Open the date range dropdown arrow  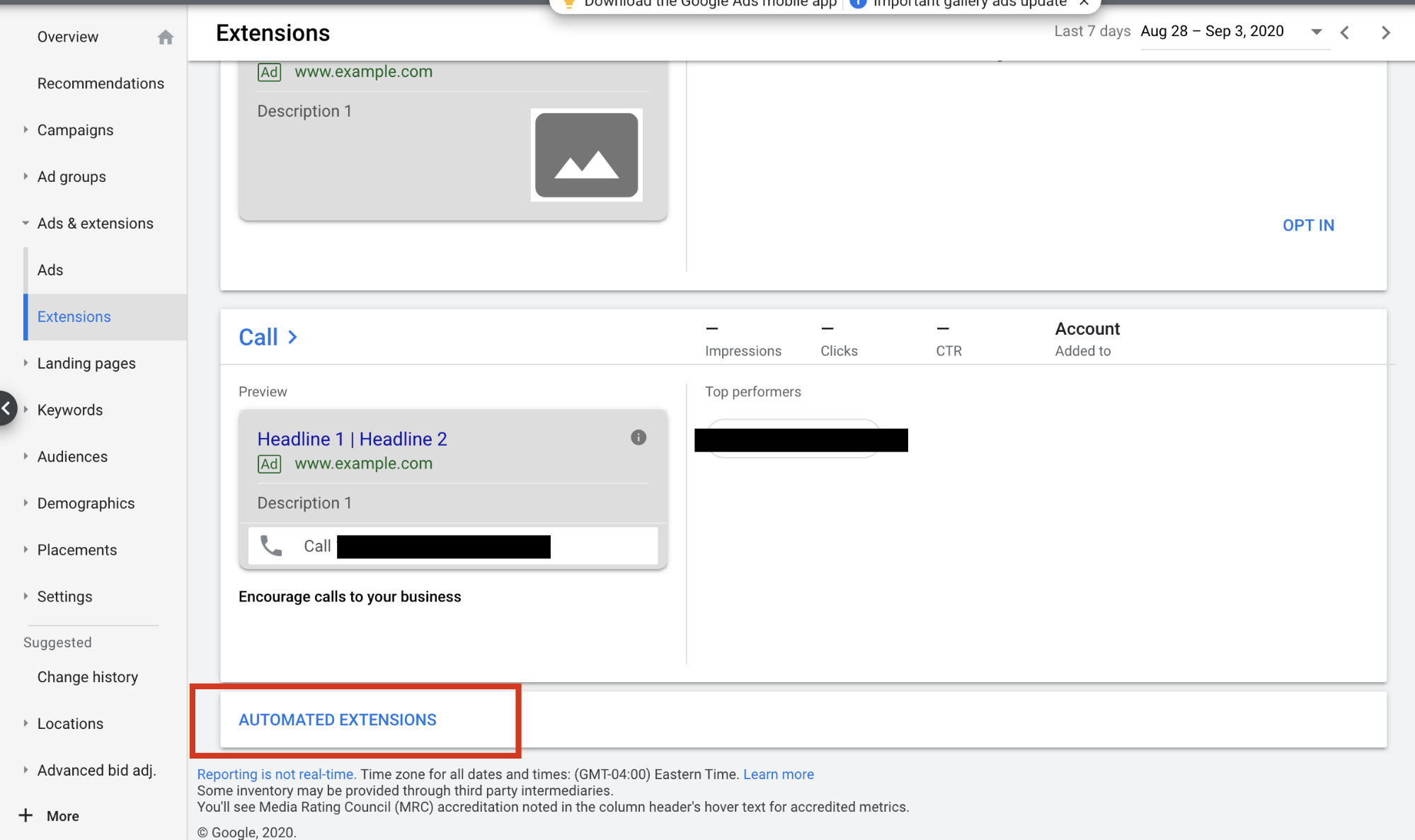tap(1316, 32)
